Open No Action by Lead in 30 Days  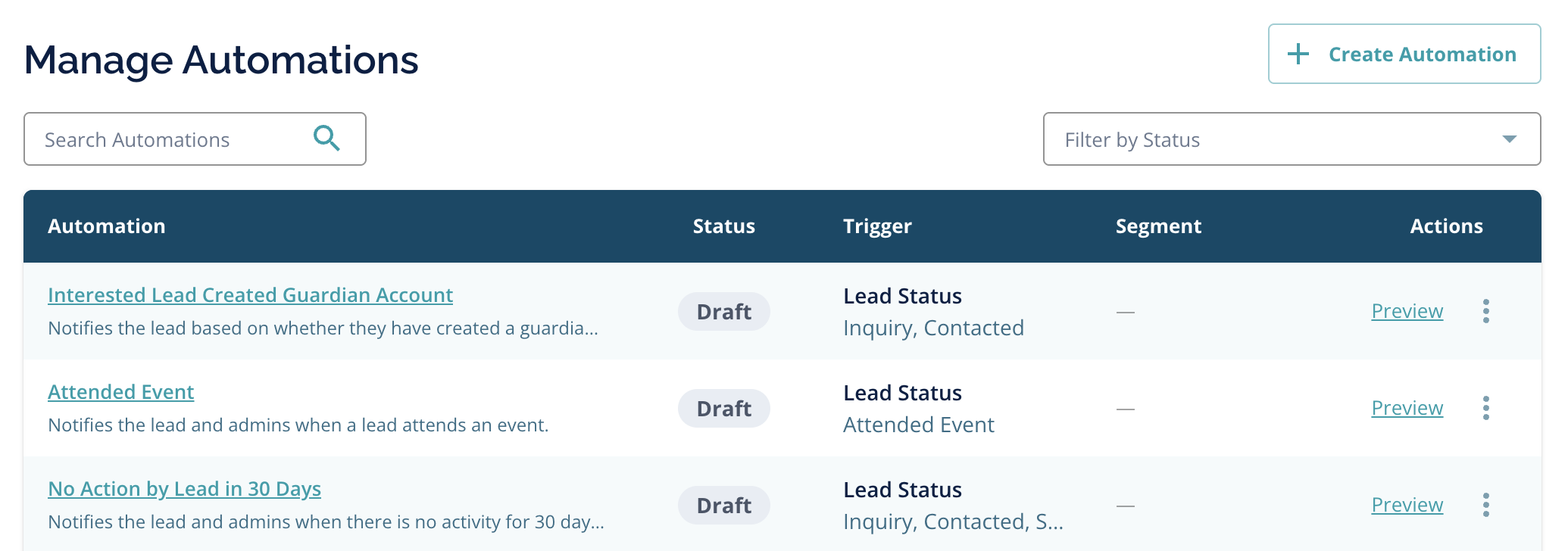point(184,489)
